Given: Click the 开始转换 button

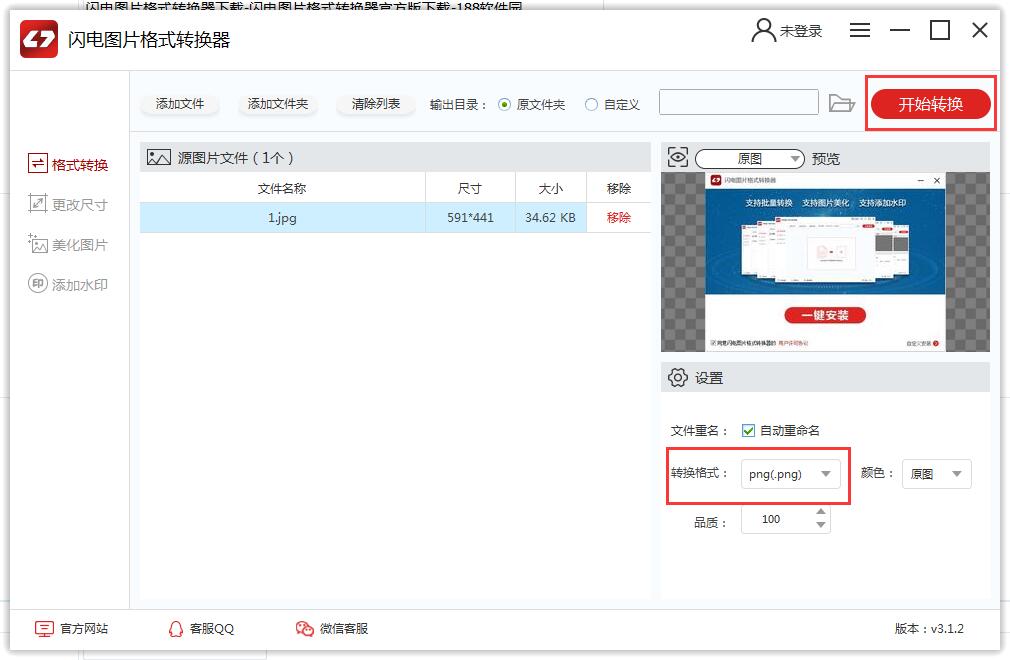Looking at the screenshot, I should tap(930, 104).
